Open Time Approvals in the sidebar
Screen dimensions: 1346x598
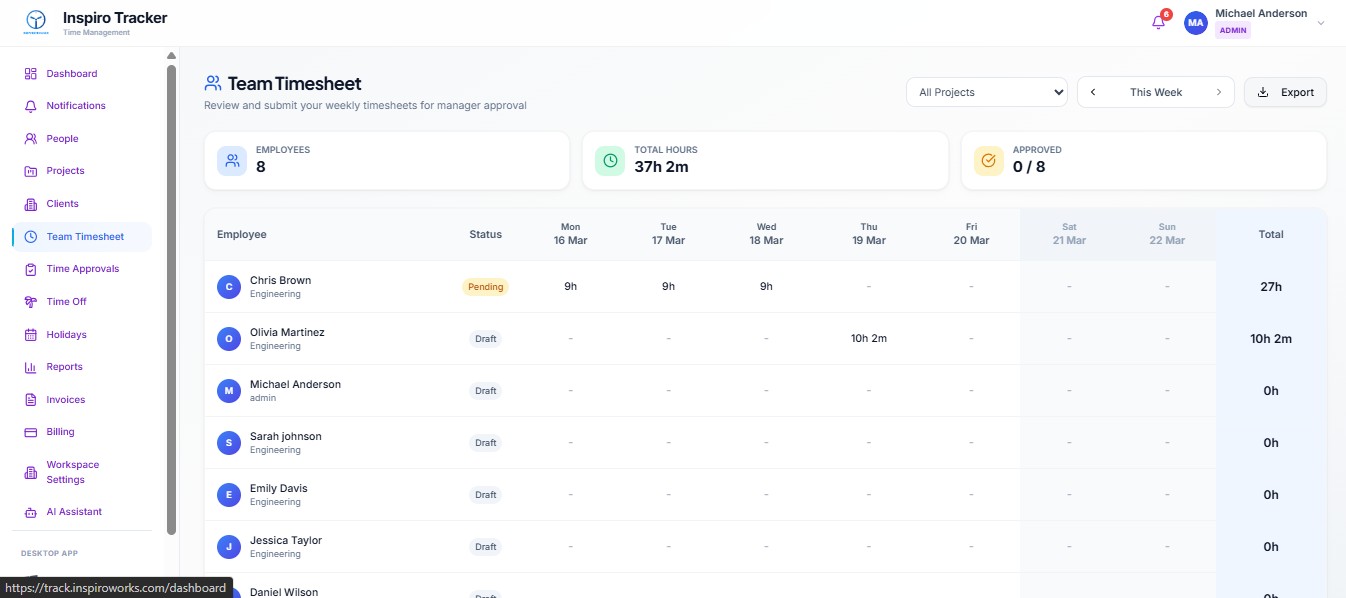pos(82,269)
